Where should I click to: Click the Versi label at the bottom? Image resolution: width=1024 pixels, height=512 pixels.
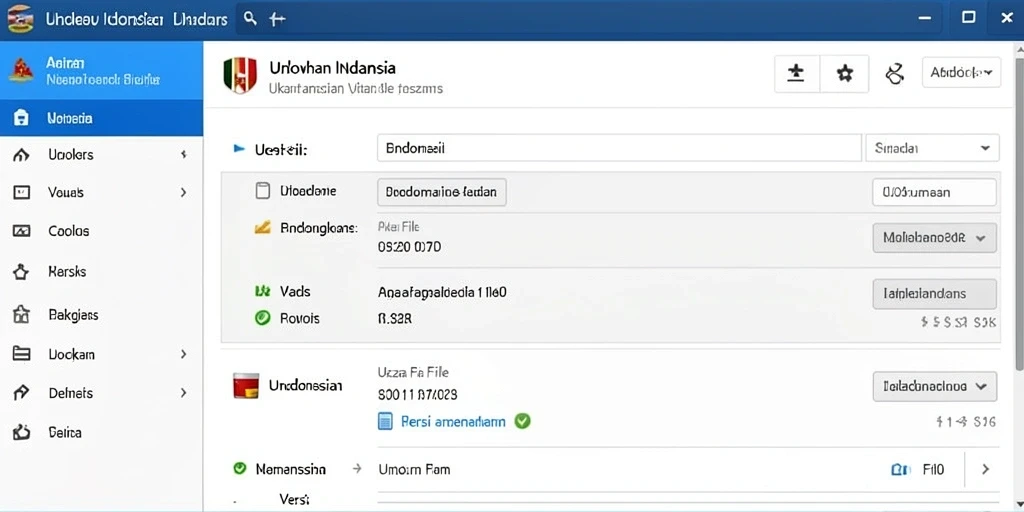click(x=294, y=498)
